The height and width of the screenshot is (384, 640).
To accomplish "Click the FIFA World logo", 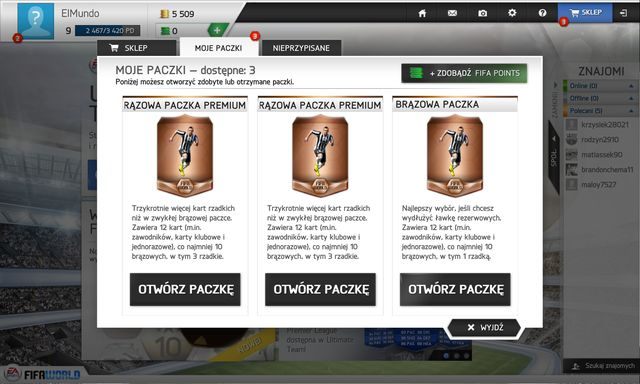I will click(x=42, y=374).
